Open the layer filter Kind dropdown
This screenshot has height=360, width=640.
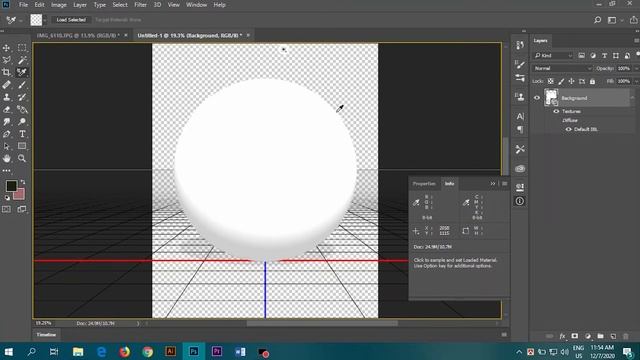click(553, 56)
